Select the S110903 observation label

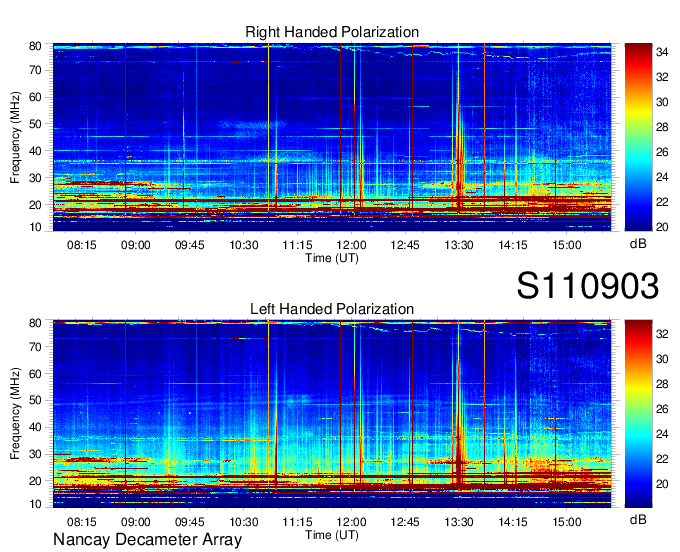[588, 286]
